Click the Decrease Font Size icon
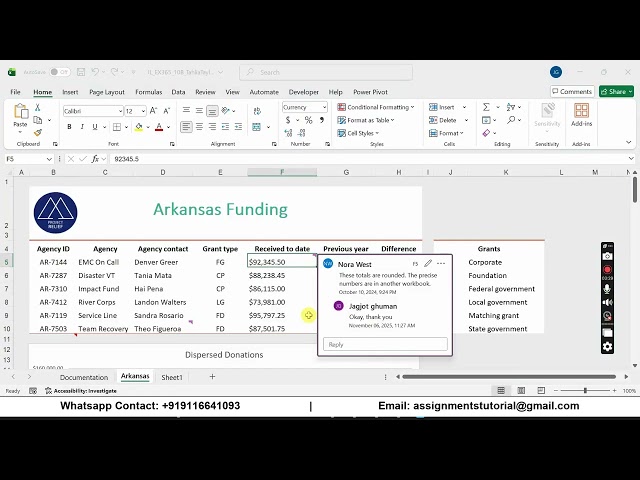The height and width of the screenshot is (480, 640). pyautogui.click(x=167, y=111)
